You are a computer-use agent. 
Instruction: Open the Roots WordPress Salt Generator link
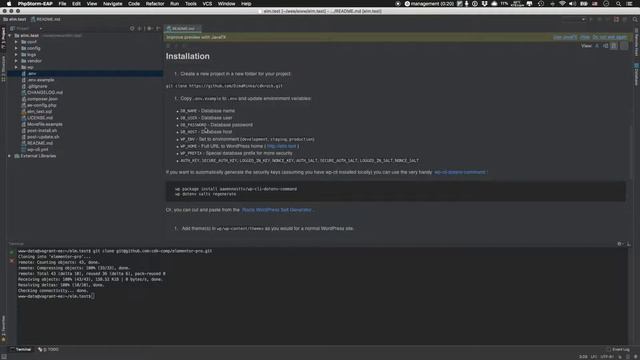(x=277, y=210)
